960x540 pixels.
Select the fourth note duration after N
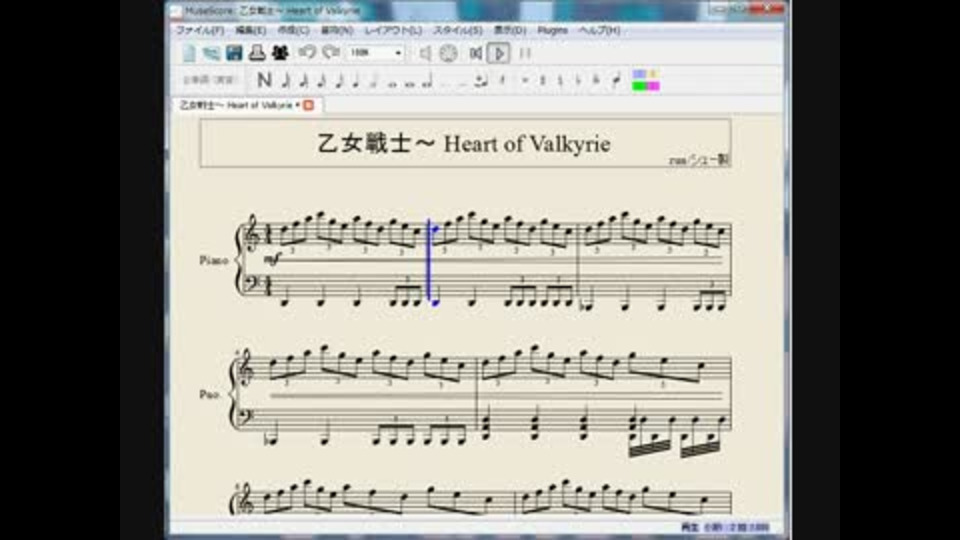click(x=339, y=80)
